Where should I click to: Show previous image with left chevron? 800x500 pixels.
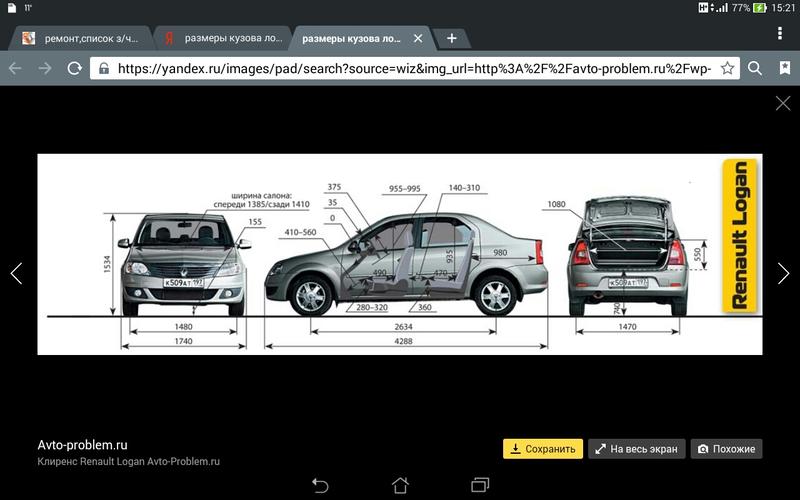(x=16, y=273)
